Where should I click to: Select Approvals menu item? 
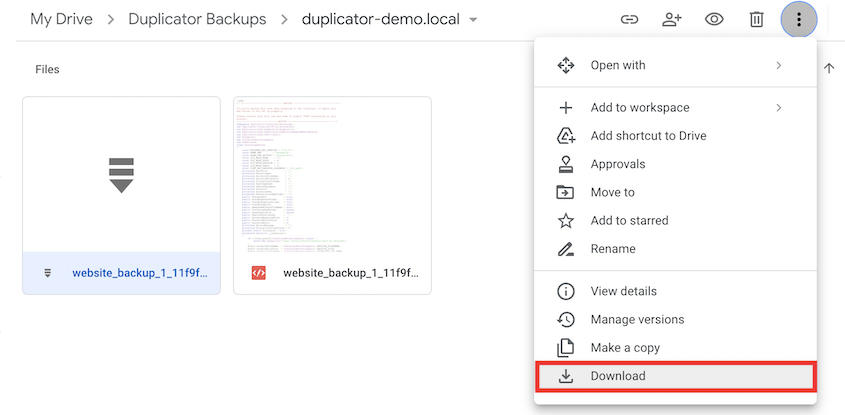[675, 164]
